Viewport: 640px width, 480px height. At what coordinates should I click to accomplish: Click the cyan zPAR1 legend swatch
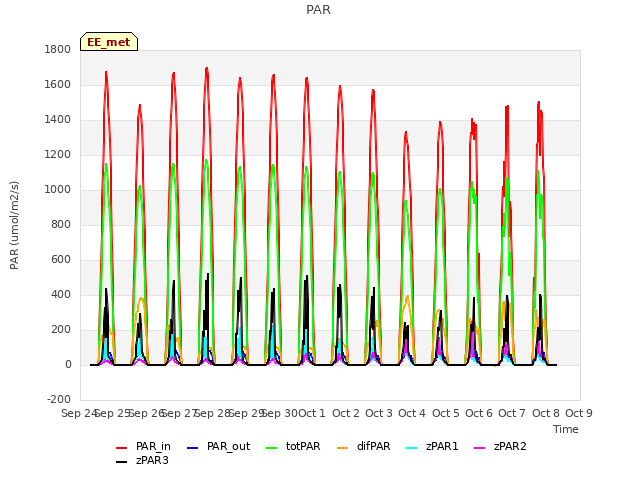(412, 448)
